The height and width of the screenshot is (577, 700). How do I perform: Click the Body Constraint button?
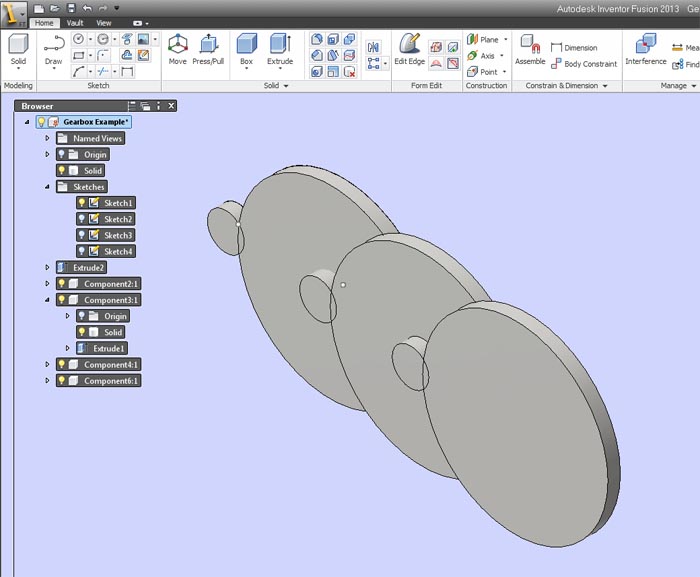pos(584,64)
